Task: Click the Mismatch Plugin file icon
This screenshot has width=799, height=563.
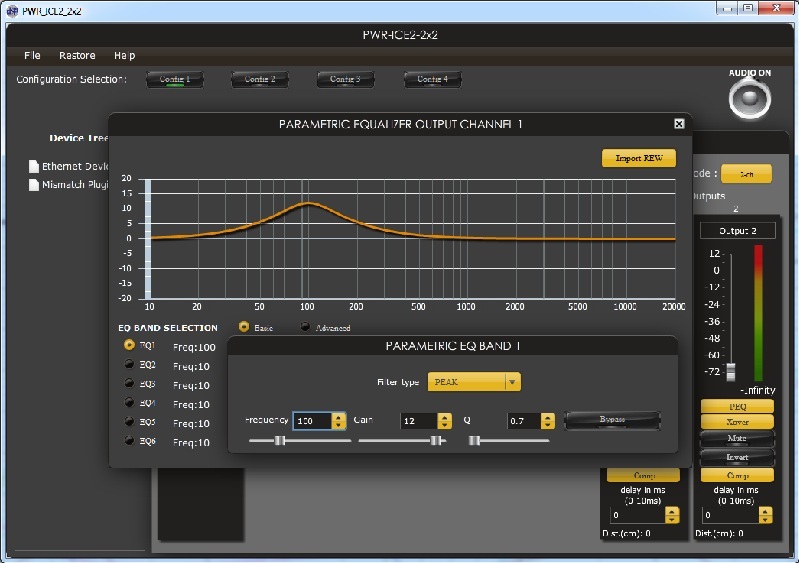Action: [x=33, y=185]
